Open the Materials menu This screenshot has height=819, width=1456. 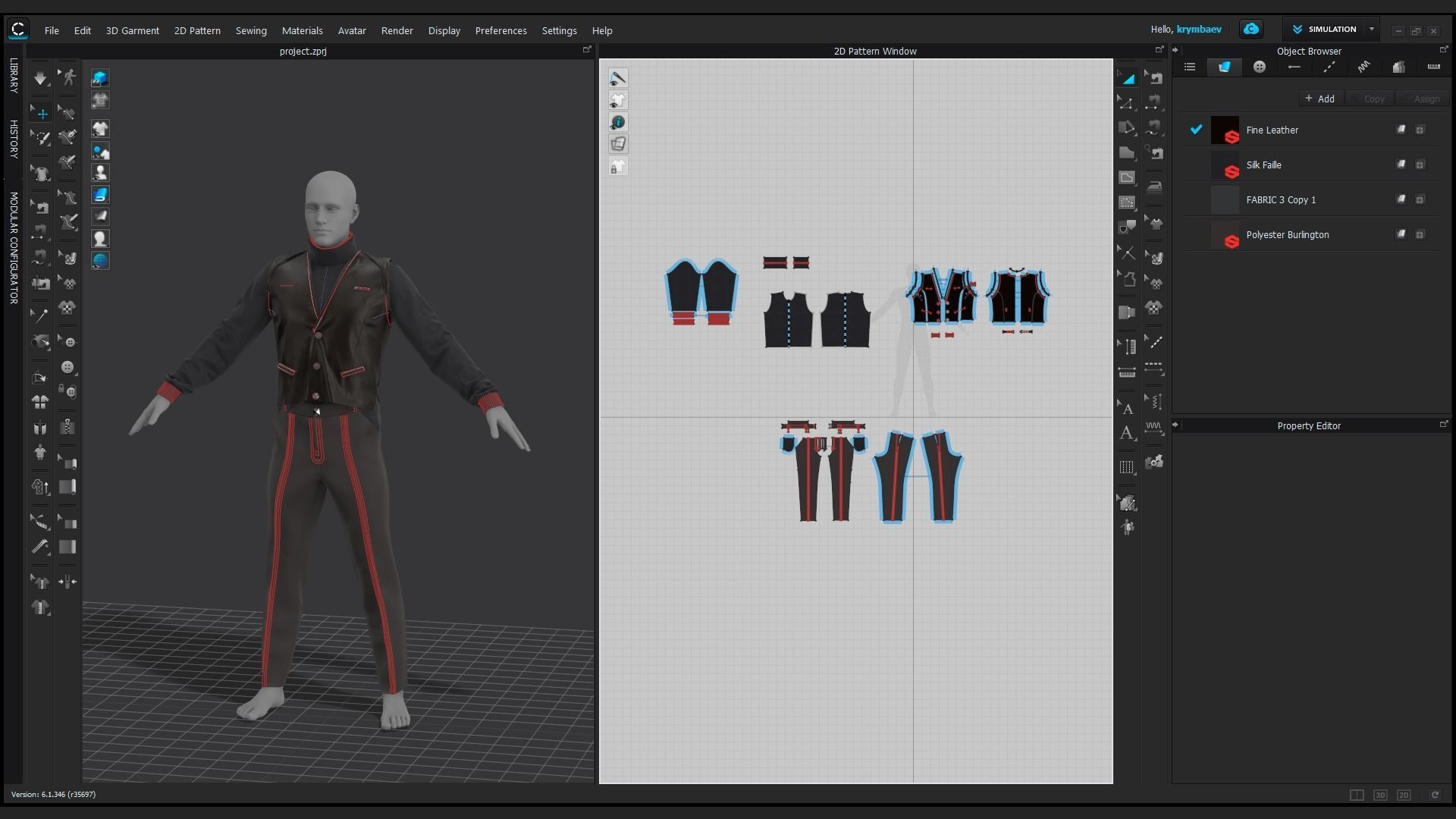302,30
